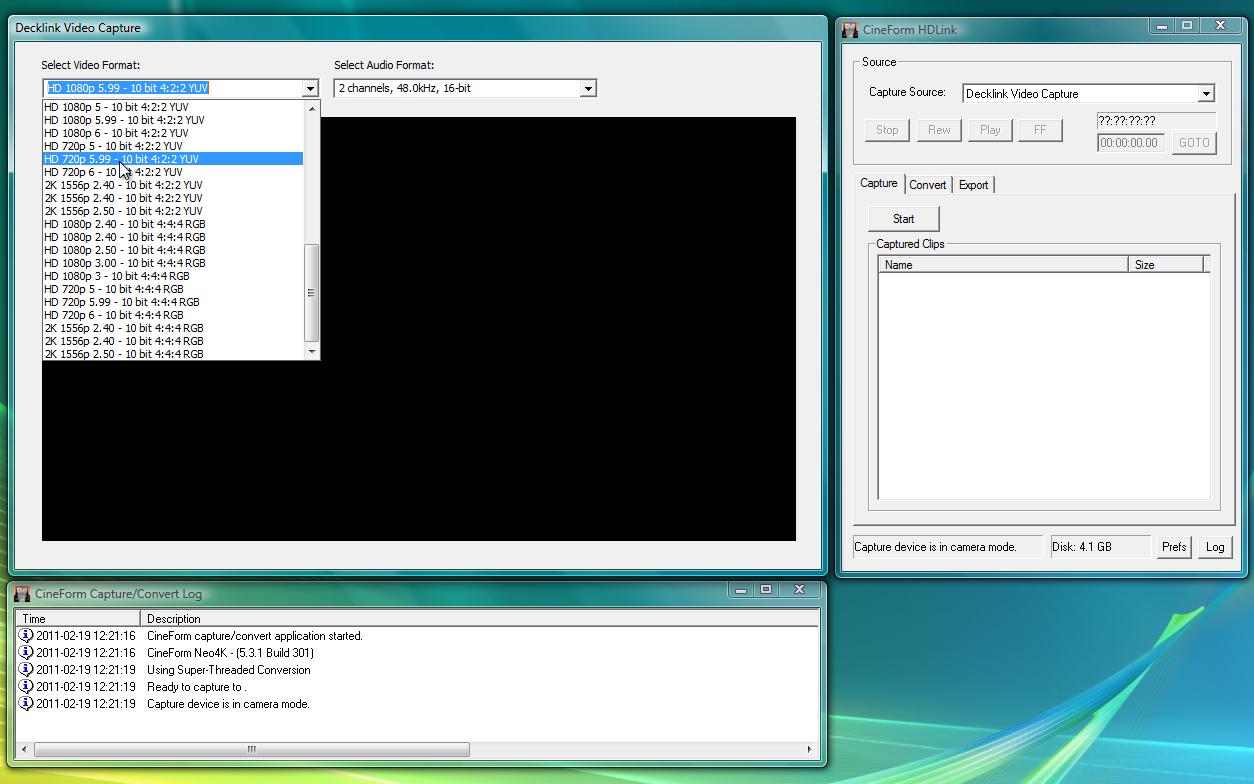Click info icon of 'application started' log entry
The height and width of the screenshot is (784, 1254).
[x=27, y=636]
